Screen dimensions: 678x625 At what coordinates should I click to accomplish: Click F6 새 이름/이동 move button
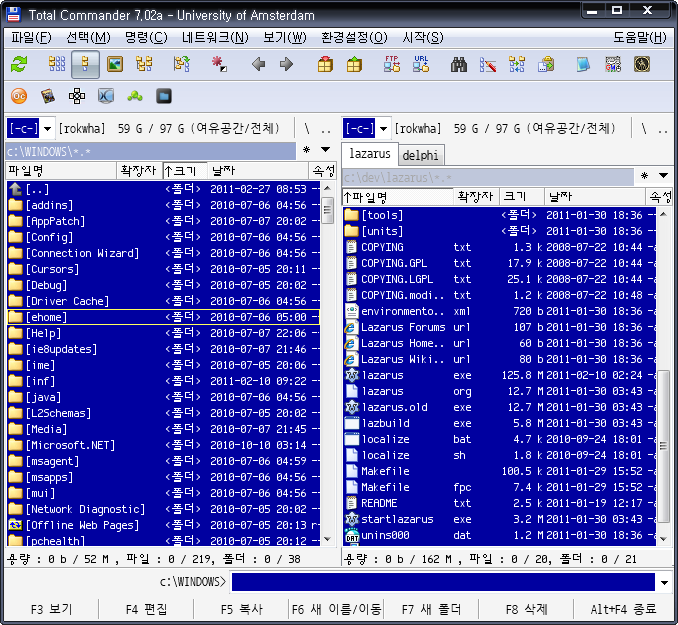(336, 609)
